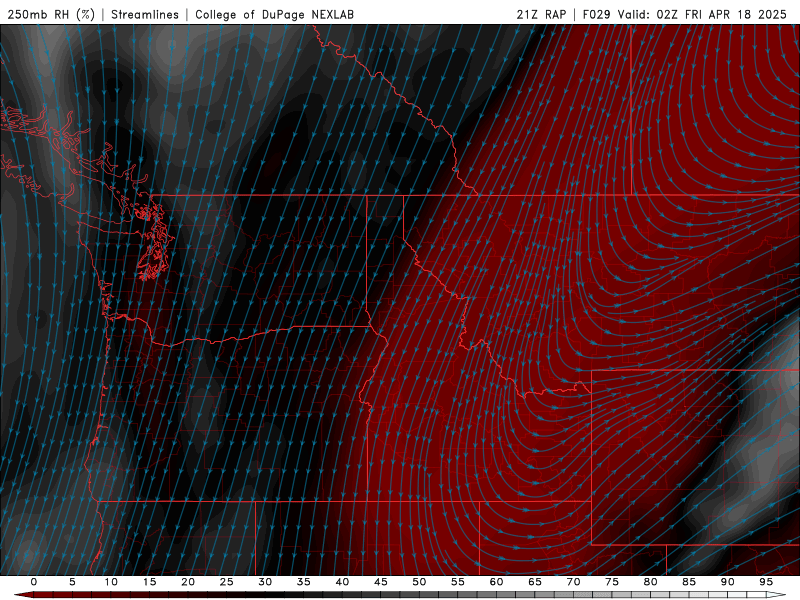Image resolution: width=800 pixels, height=600 pixels.
Task: Click the colorbar tick label reading exactly '5'
Action: tap(72, 582)
